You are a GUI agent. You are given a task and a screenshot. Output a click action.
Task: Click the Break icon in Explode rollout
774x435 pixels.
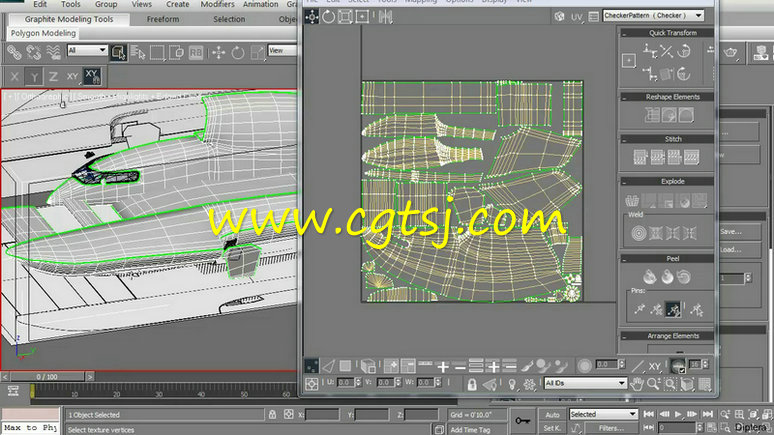click(632, 200)
